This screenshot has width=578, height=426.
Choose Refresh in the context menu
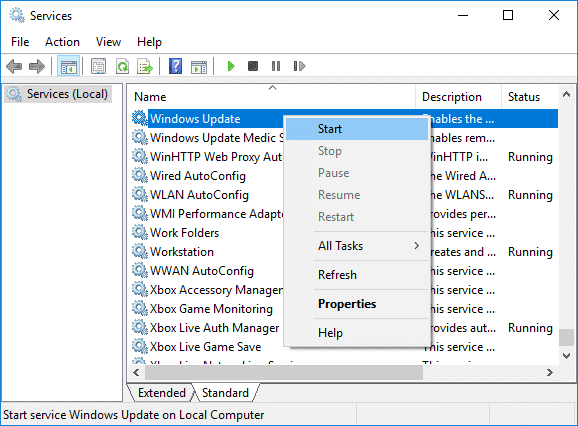pos(357,275)
